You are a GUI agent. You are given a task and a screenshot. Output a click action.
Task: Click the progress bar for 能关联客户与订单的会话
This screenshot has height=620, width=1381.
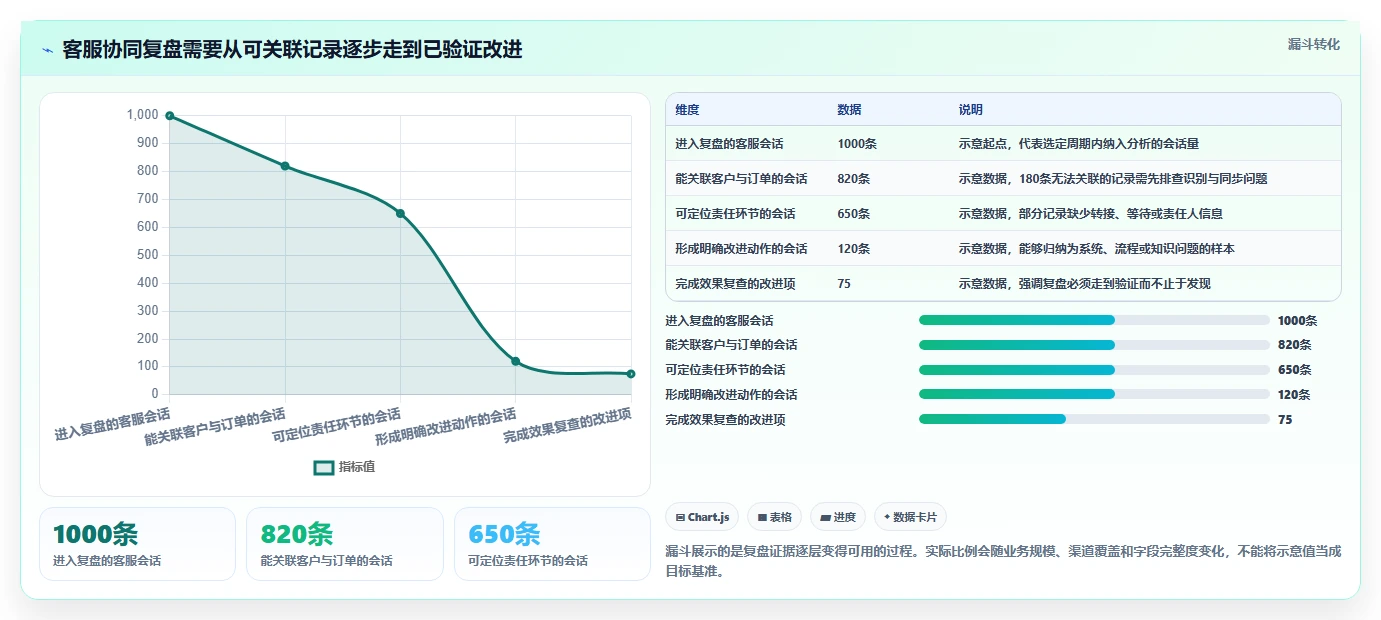(x=1094, y=344)
